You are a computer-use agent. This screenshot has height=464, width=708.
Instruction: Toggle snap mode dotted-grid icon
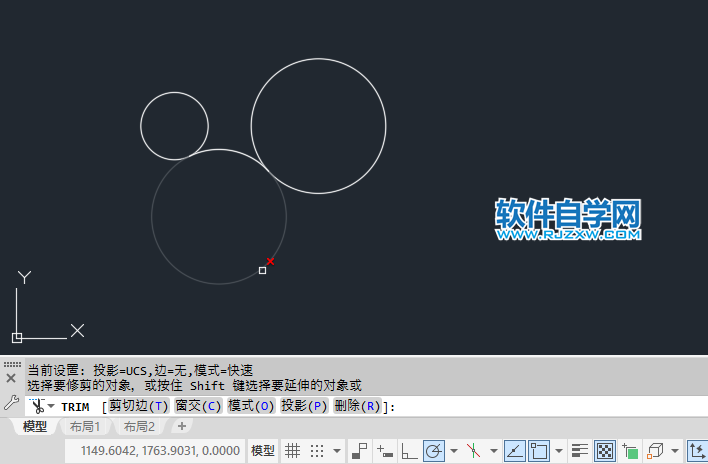[317, 450]
